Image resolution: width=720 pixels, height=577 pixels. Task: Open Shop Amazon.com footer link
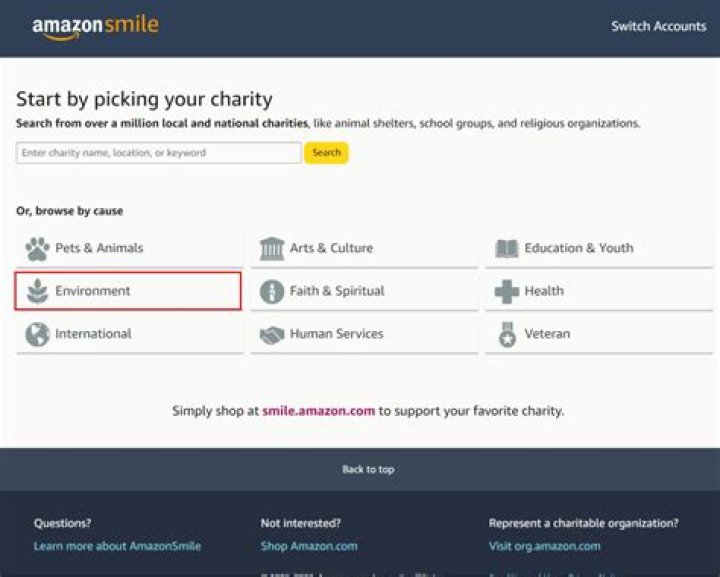309,546
